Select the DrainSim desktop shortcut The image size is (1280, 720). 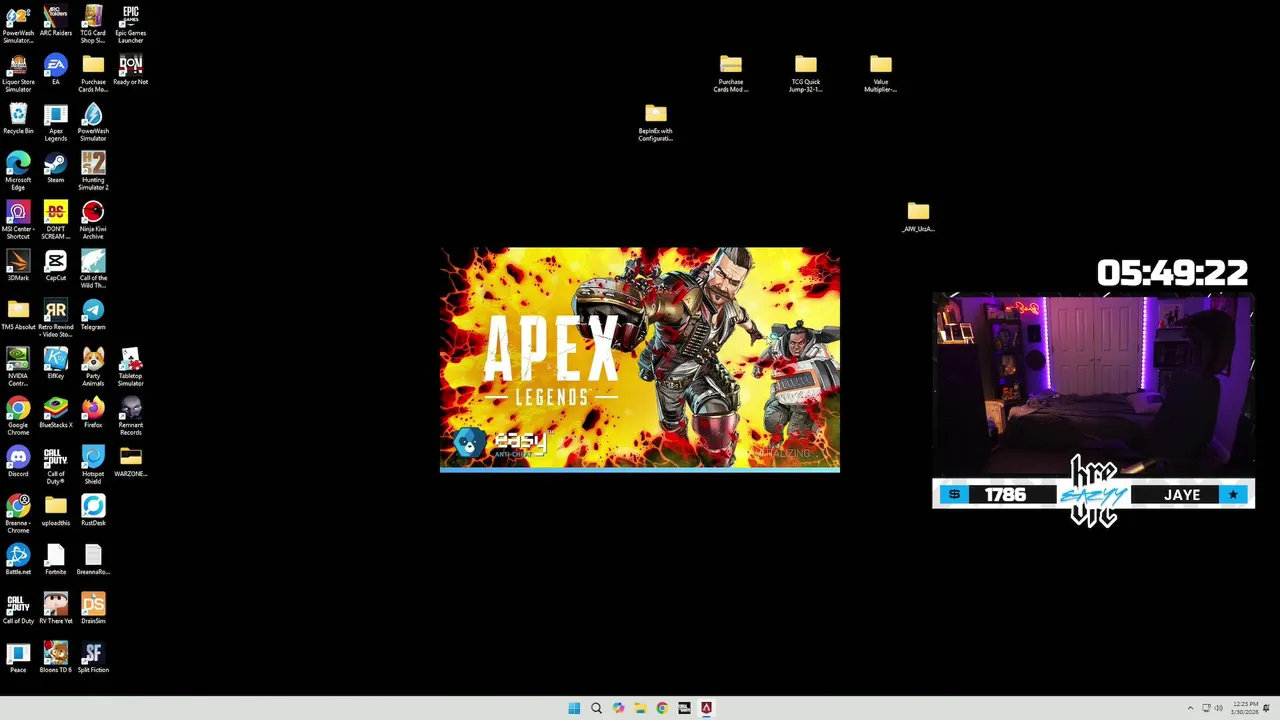(x=93, y=609)
